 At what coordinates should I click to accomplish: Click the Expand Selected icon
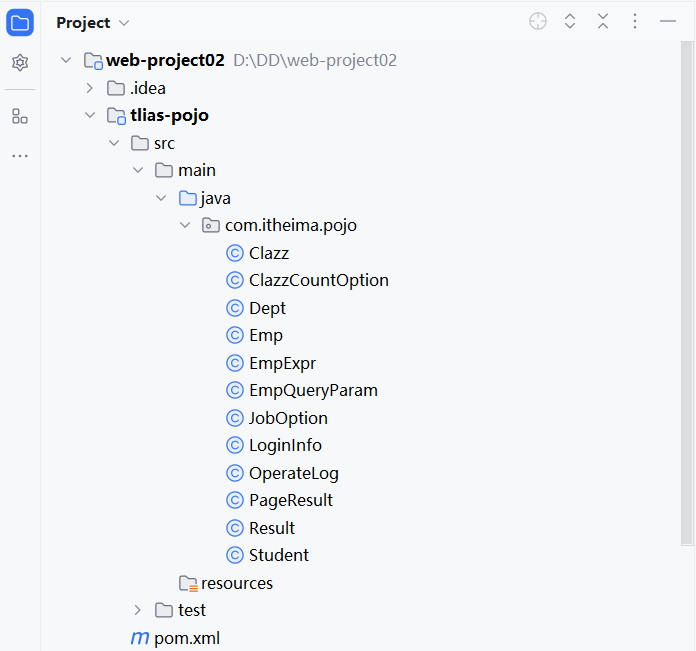570,22
